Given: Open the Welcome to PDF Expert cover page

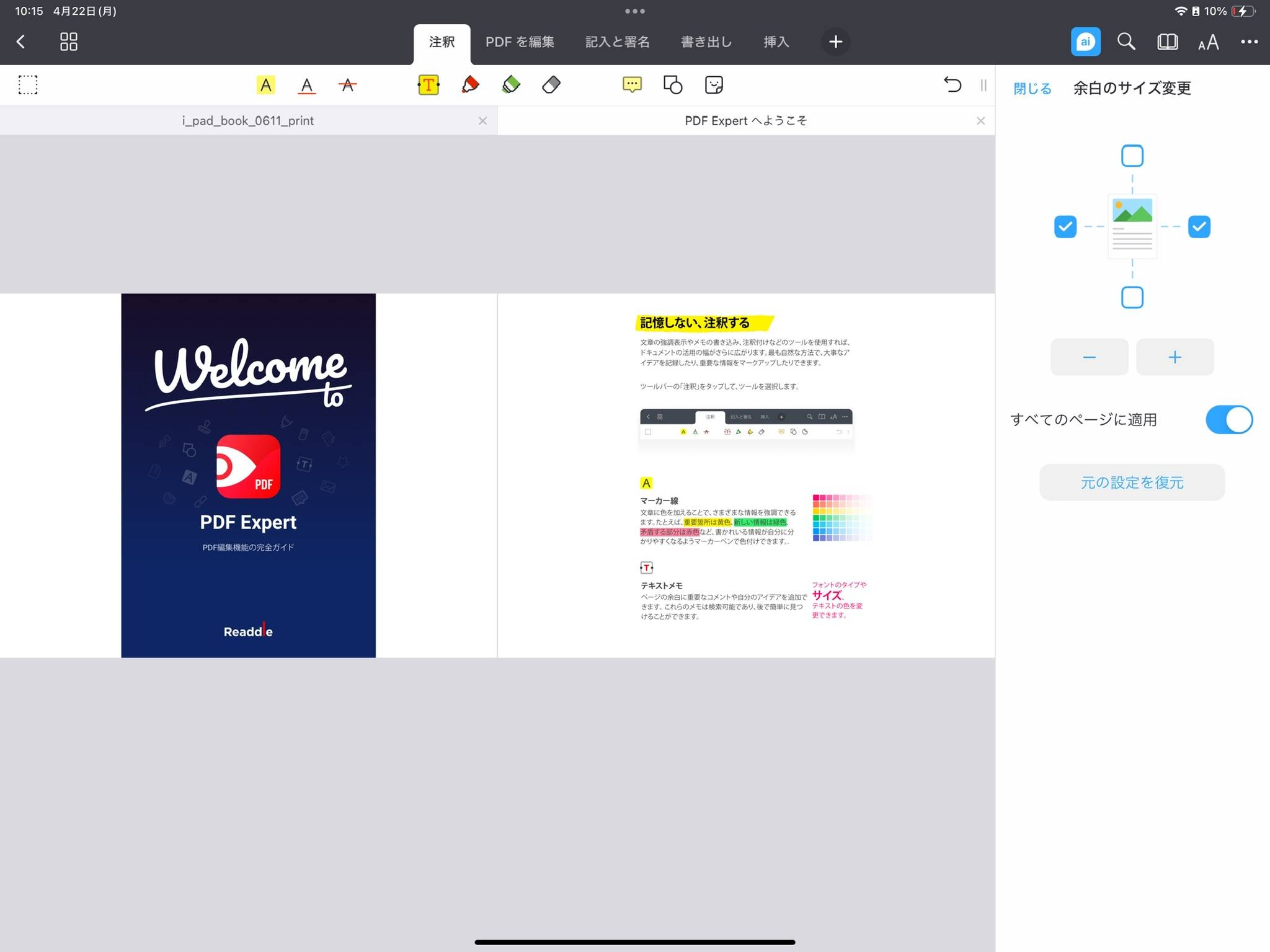Looking at the screenshot, I should pyautogui.click(x=248, y=475).
